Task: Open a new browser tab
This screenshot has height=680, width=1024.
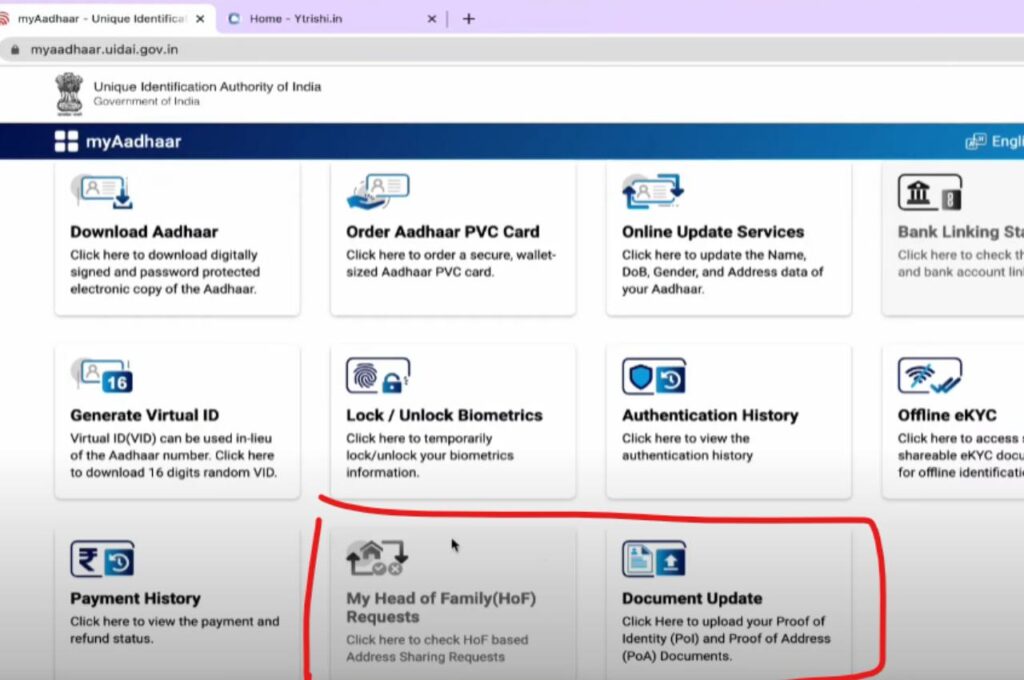Action: click(x=468, y=17)
